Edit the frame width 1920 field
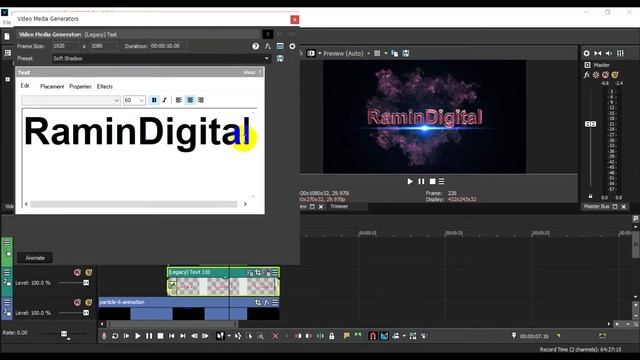 click(x=66, y=46)
